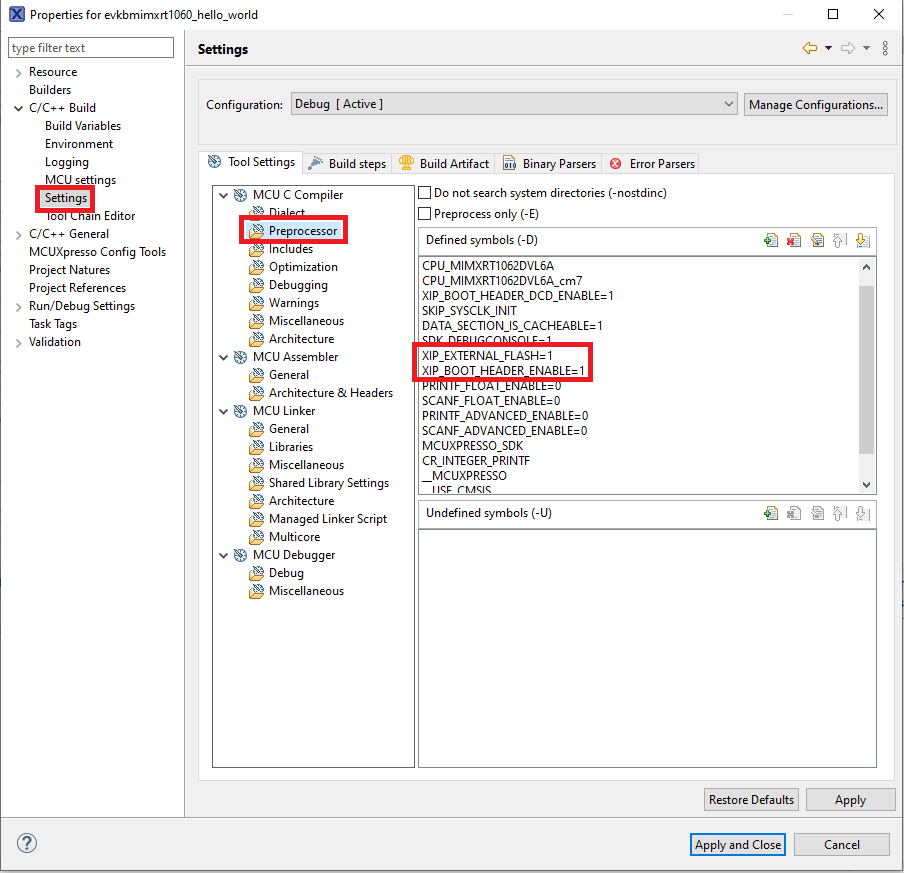Click the MCU Linker tool icon
Screen dimensions: 904x873
click(x=240, y=411)
